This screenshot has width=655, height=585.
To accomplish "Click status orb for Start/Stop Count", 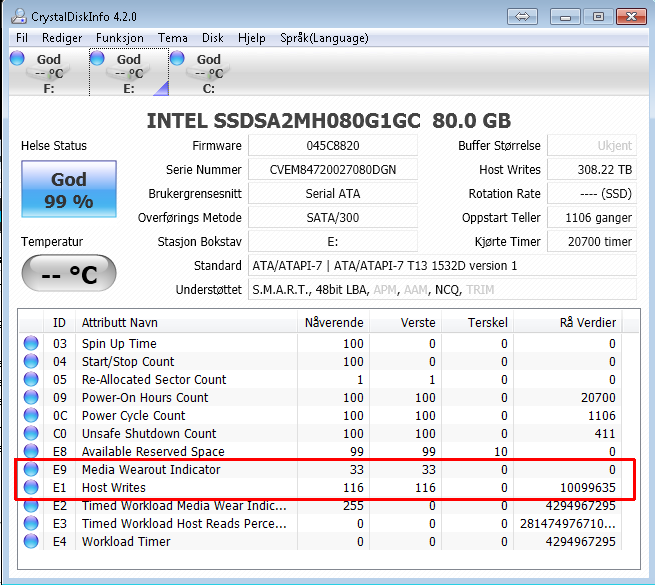I will (31, 361).
